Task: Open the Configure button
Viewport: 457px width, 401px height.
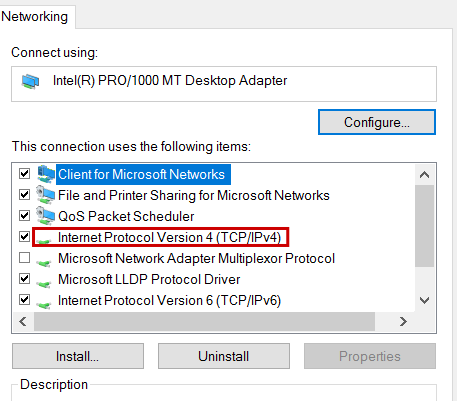Action: point(377,122)
